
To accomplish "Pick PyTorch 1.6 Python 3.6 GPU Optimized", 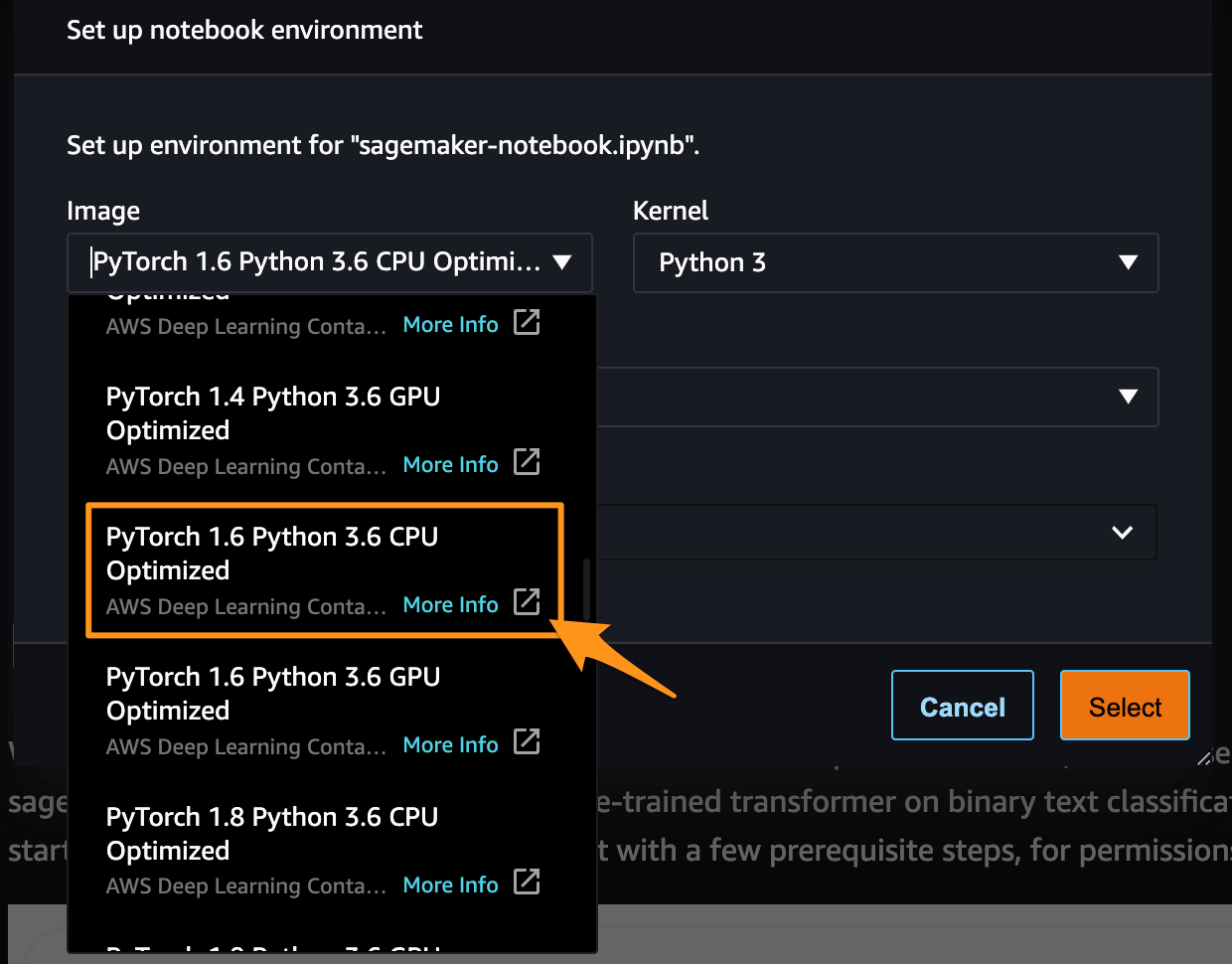I will coord(273,694).
